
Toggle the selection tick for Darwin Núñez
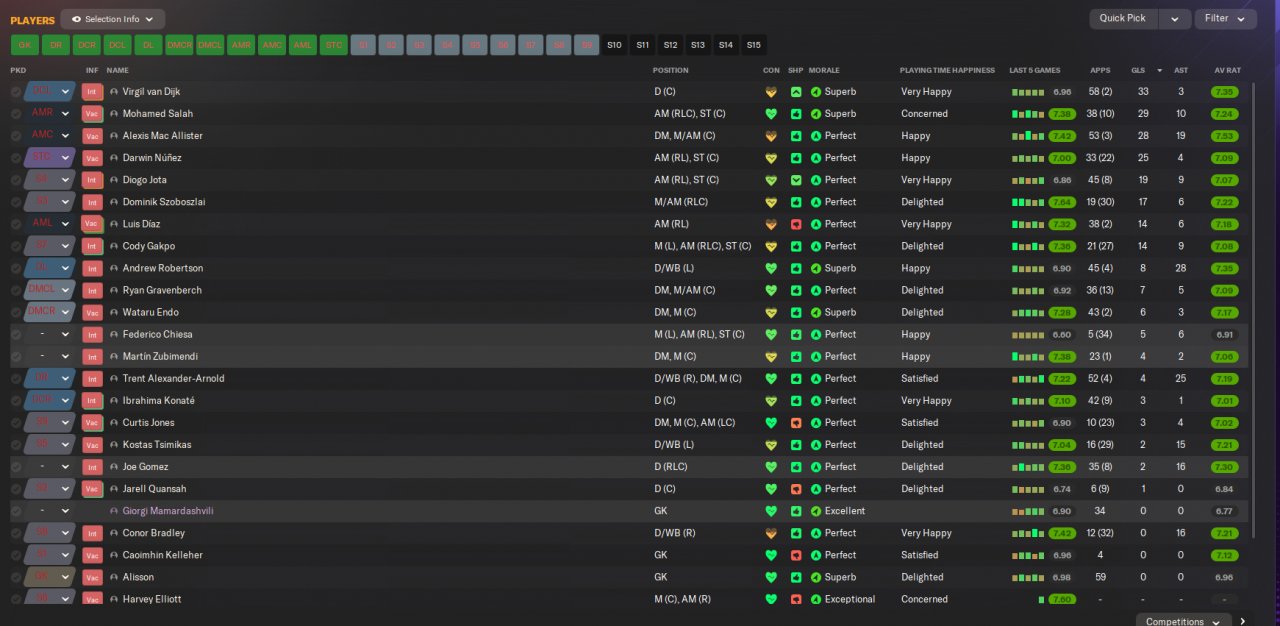[x=16, y=158]
